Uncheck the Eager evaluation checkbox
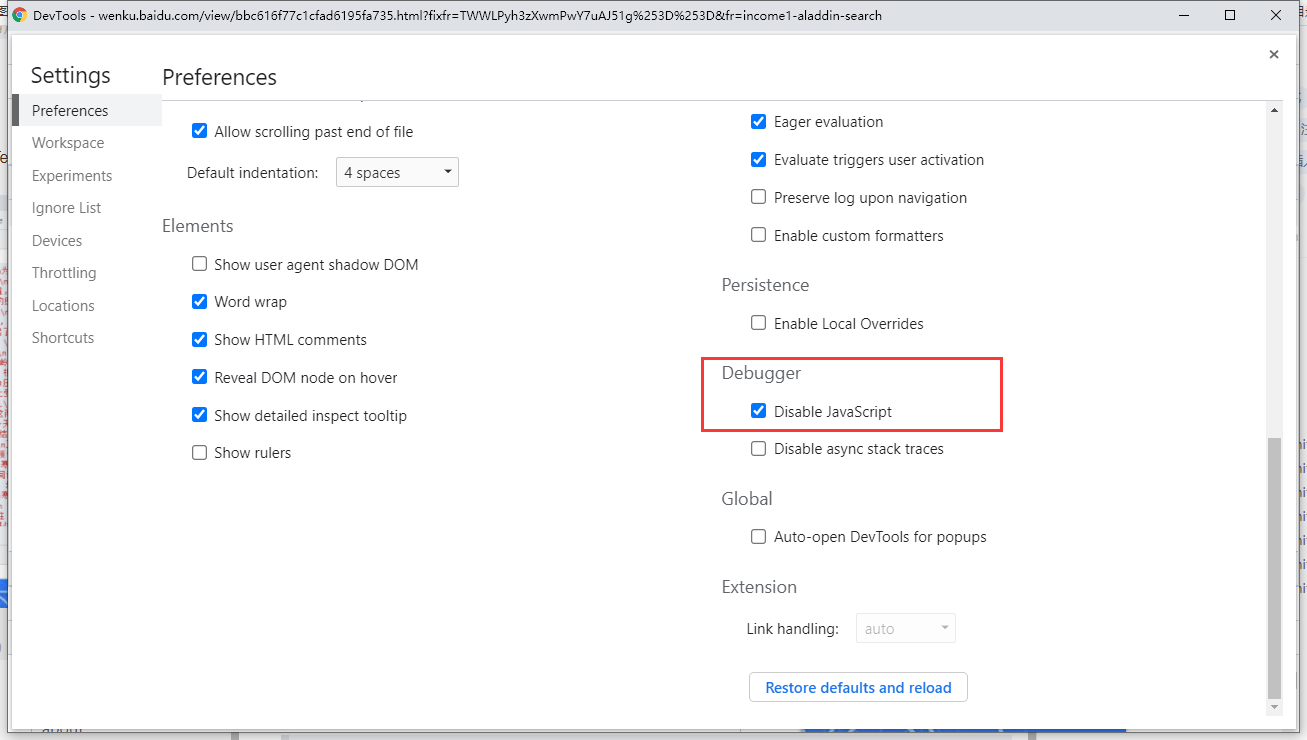The width and height of the screenshot is (1307, 740). (x=759, y=121)
